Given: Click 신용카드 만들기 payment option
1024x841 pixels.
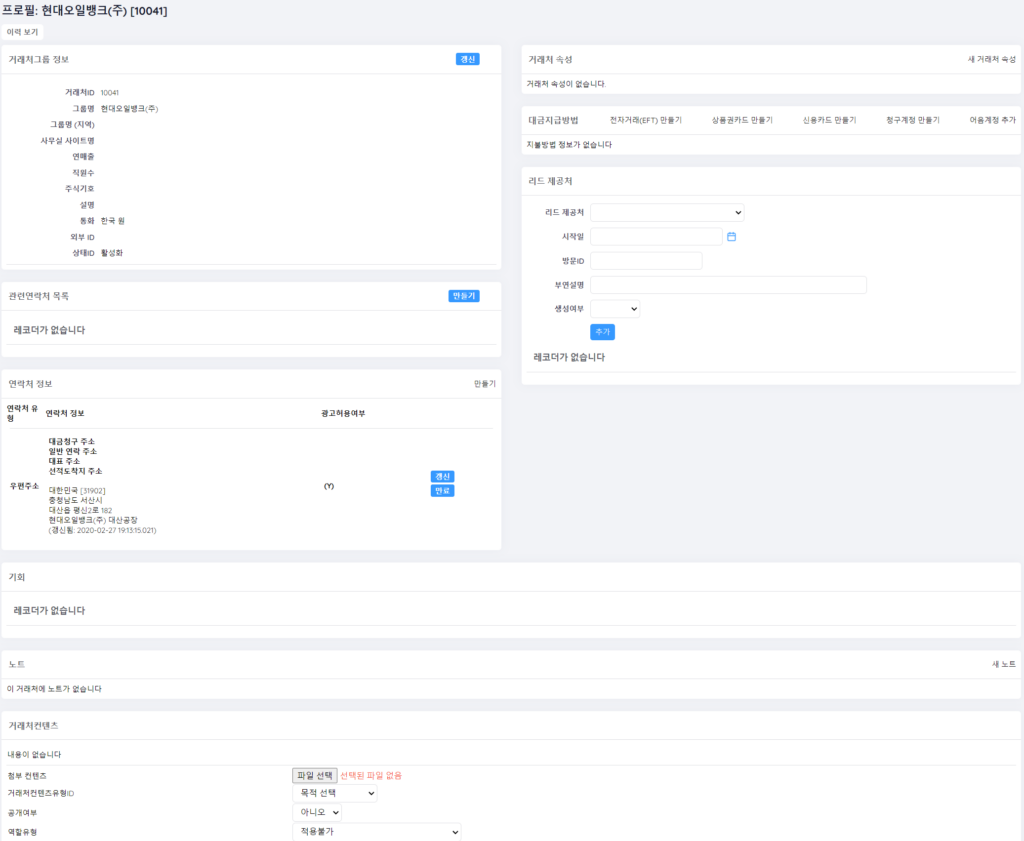Looking at the screenshot, I should coord(829,120).
